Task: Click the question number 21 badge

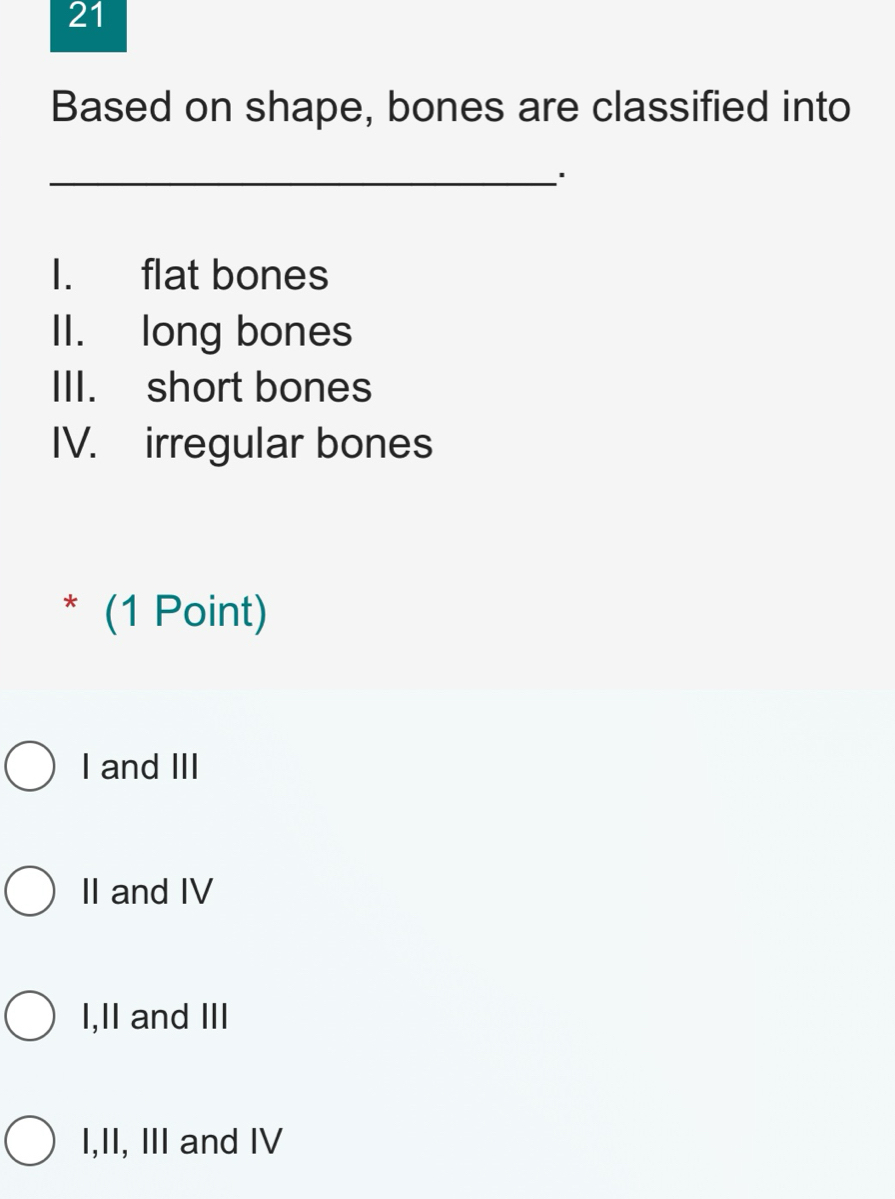Action: coord(88,20)
